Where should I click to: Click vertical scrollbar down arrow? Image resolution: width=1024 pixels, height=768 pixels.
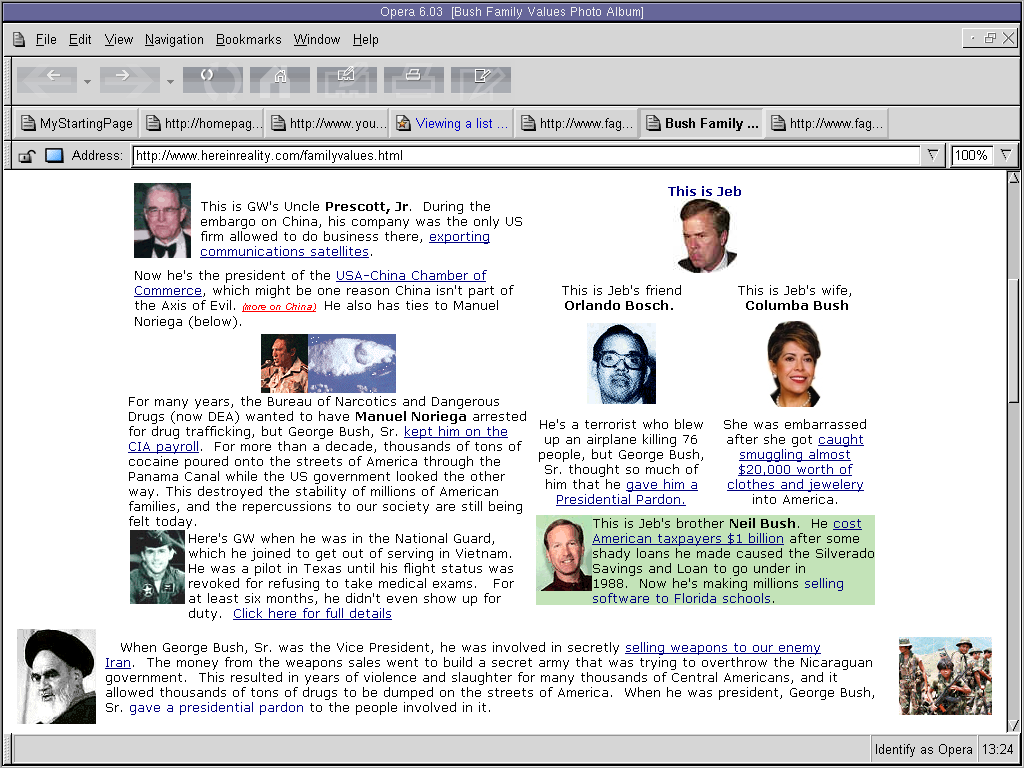[1014, 726]
